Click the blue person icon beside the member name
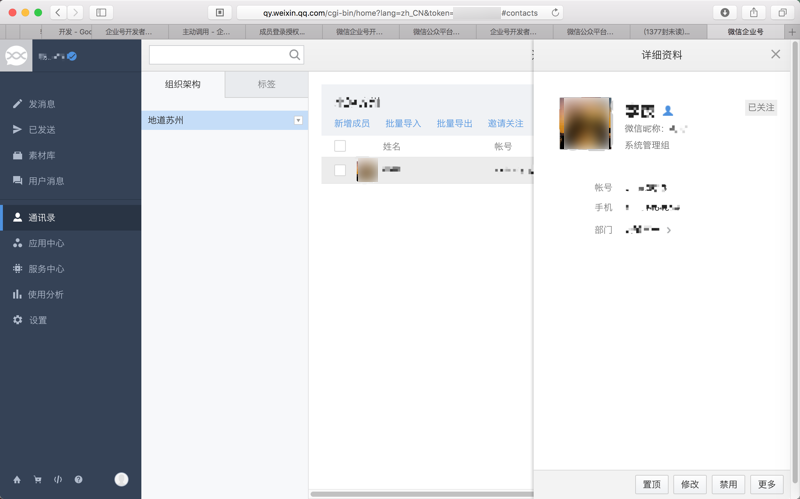 (667, 110)
